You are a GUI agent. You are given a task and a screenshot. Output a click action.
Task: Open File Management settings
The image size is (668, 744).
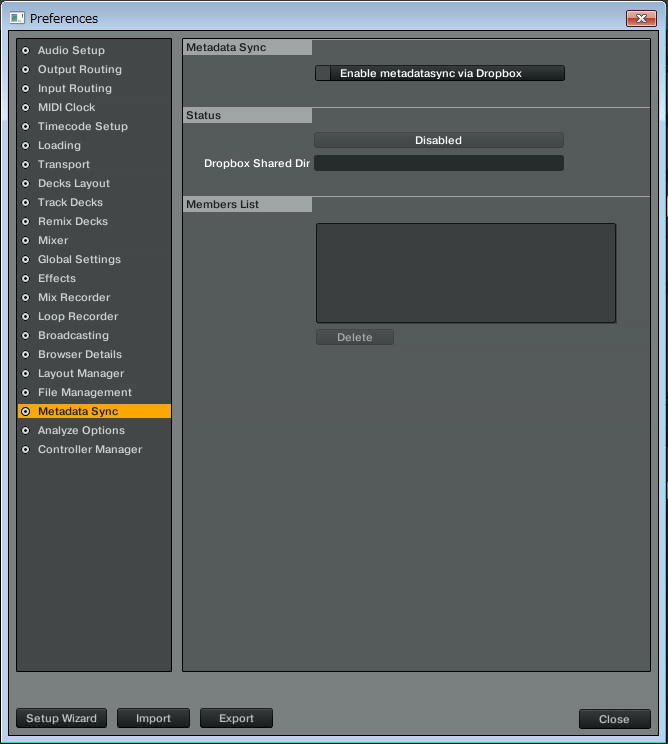tap(94, 392)
